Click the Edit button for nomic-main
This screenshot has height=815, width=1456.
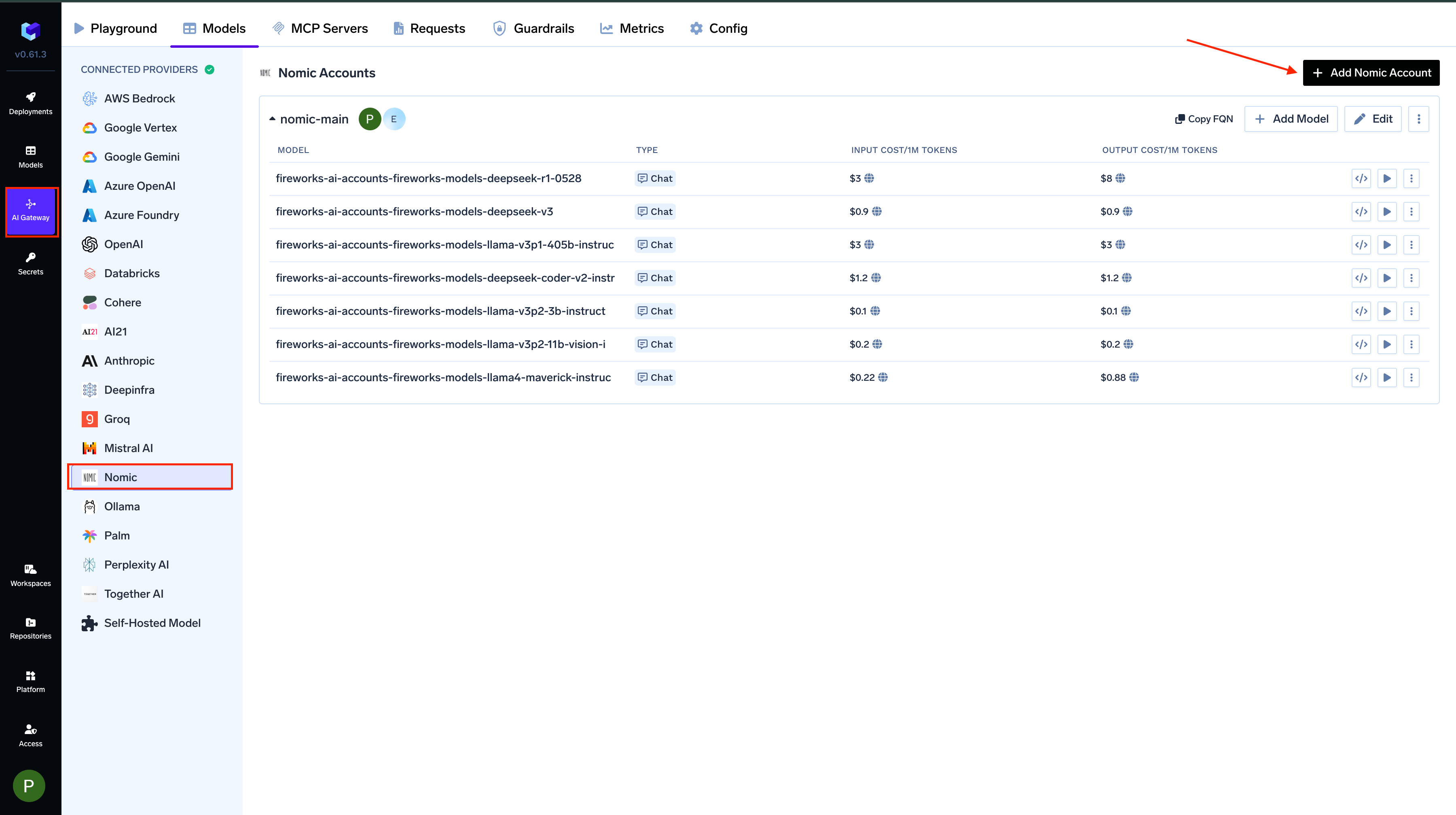(x=1373, y=119)
